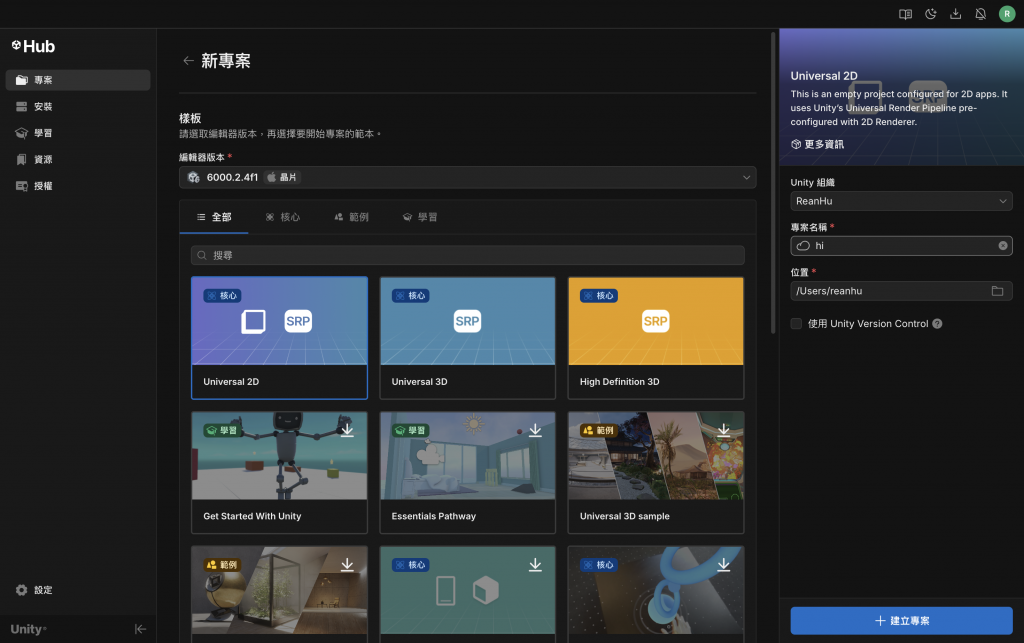Click the 核心 badge on Universal 3D card
The width and height of the screenshot is (1024, 643).
pyautogui.click(x=410, y=296)
